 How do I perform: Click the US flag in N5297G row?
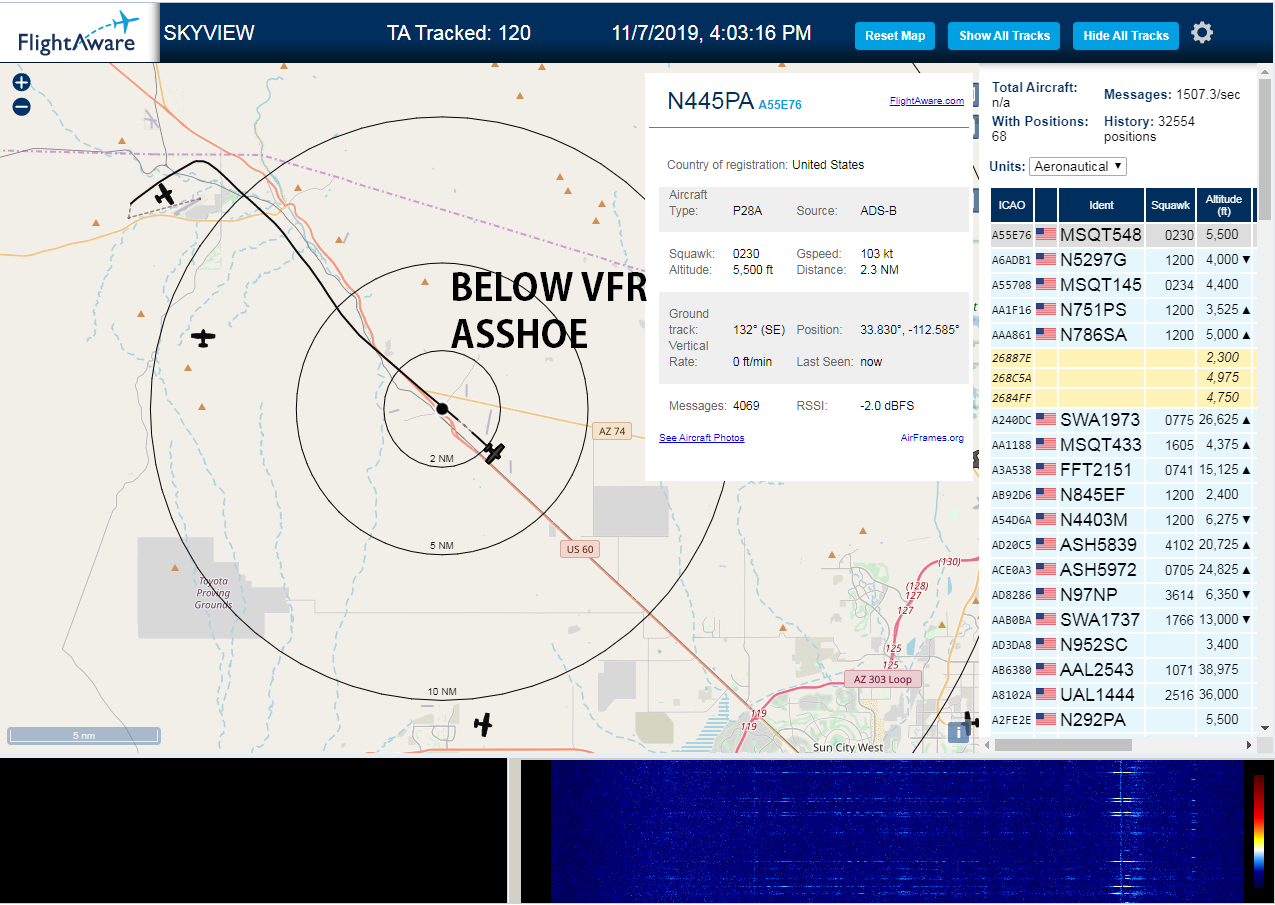(x=1046, y=260)
